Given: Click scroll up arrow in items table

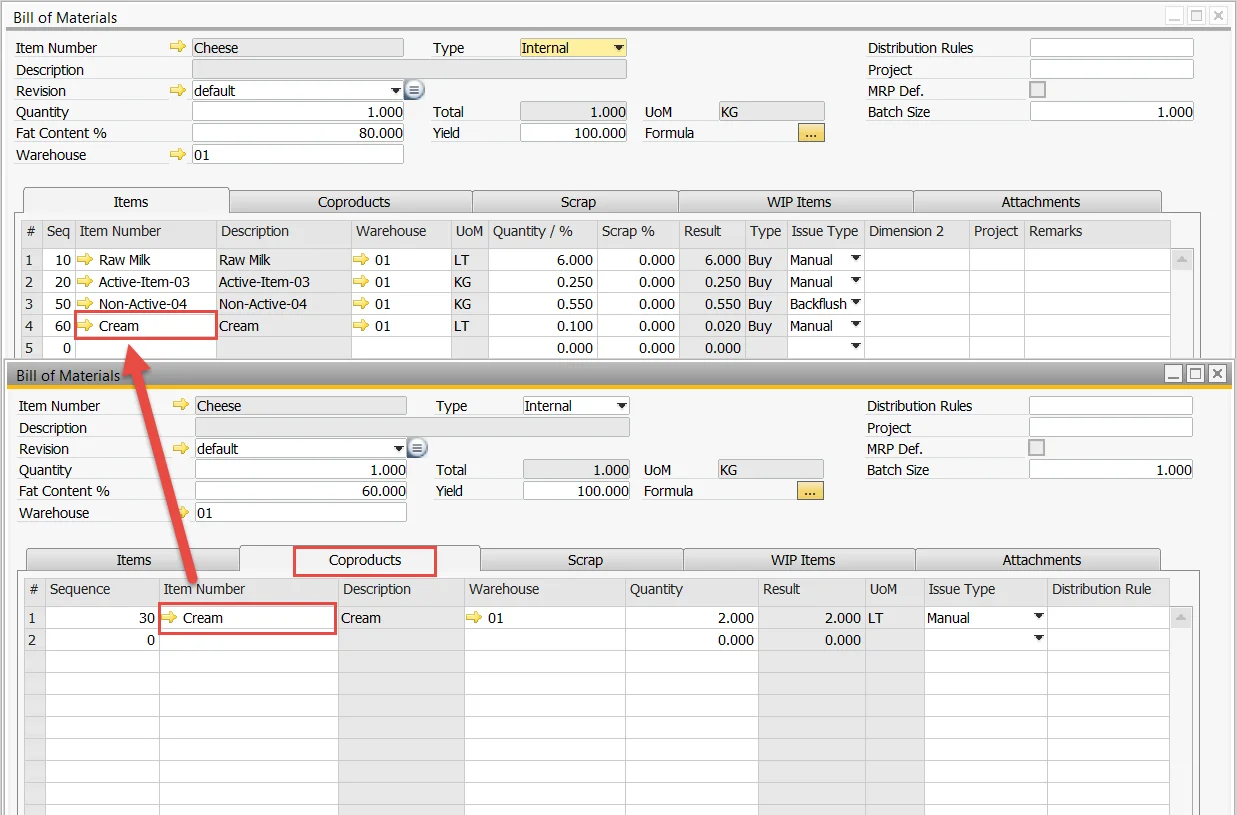Looking at the screenshot, I should [x=1182, y=259].
